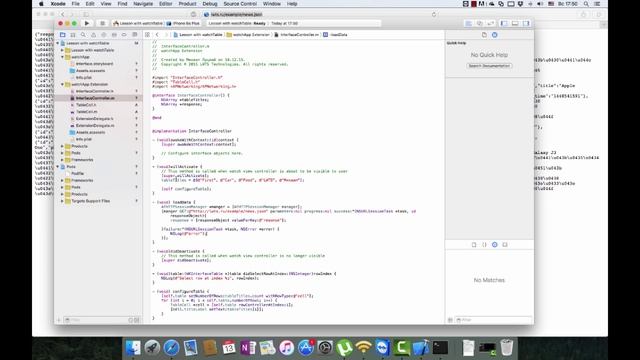Open the Debug navigator icon
This screenshot has height=360, width=640.
114,35
